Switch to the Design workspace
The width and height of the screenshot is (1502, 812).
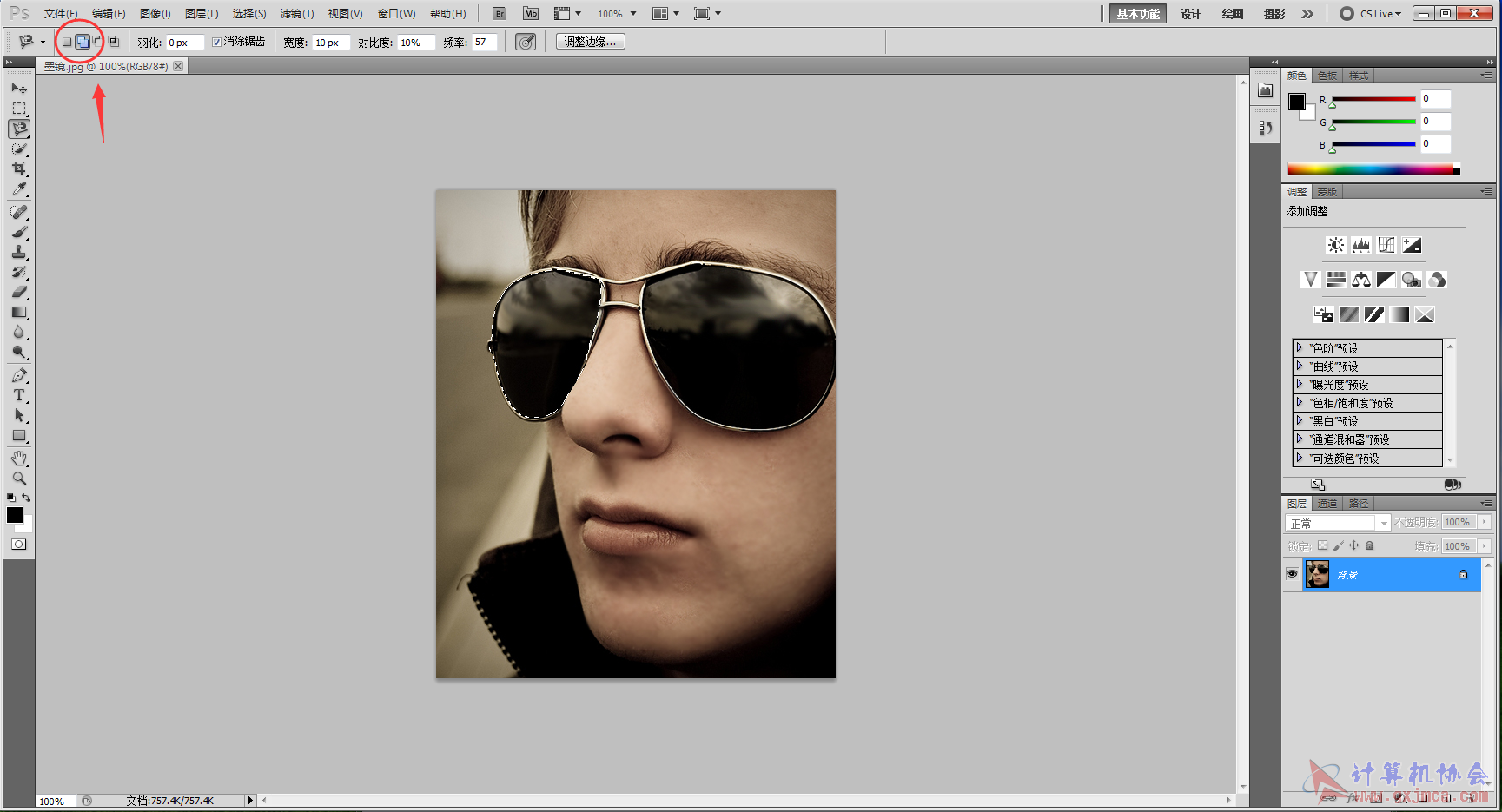click(1190, 13)
